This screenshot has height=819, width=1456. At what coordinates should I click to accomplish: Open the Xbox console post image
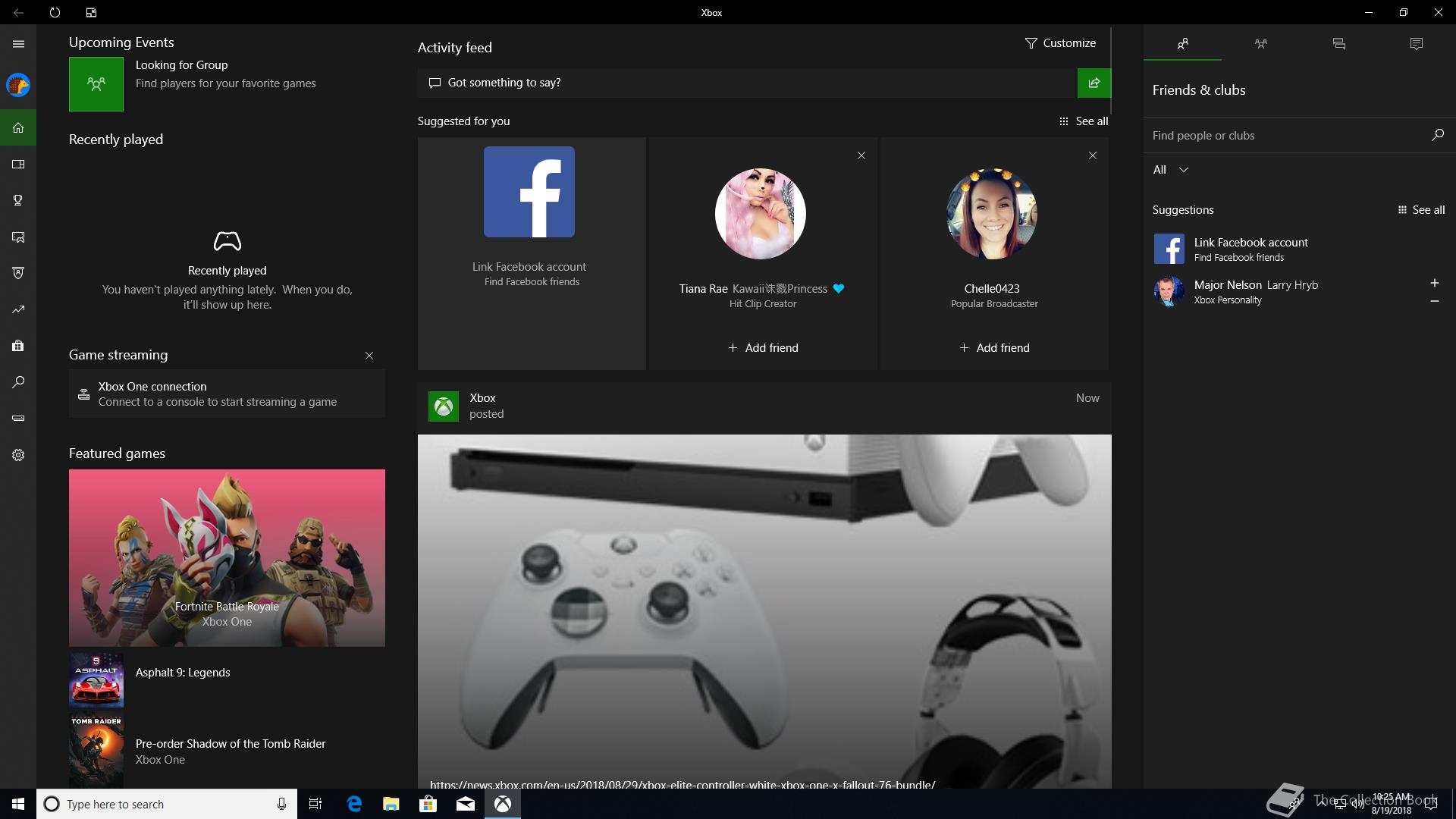point(764,611)
